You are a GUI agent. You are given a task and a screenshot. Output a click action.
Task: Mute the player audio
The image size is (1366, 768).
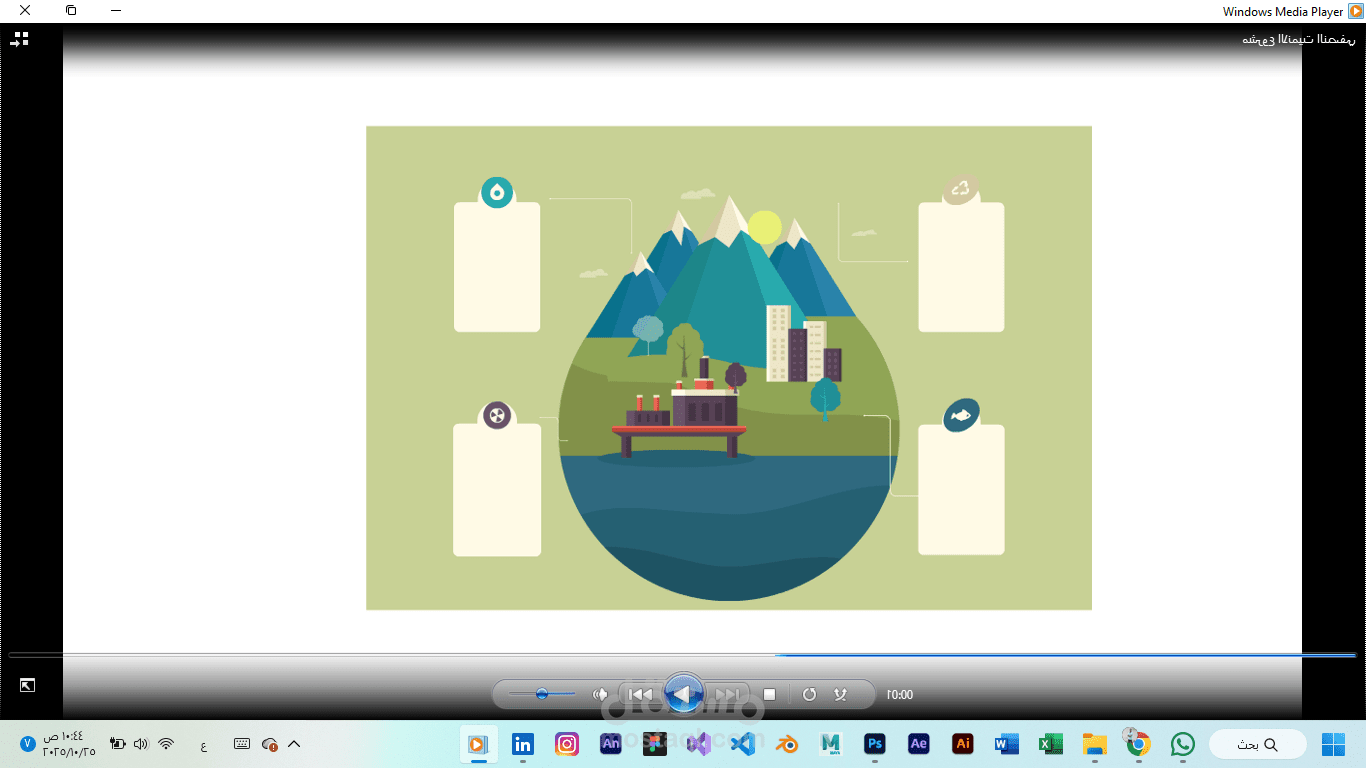[x=600, y=693]
